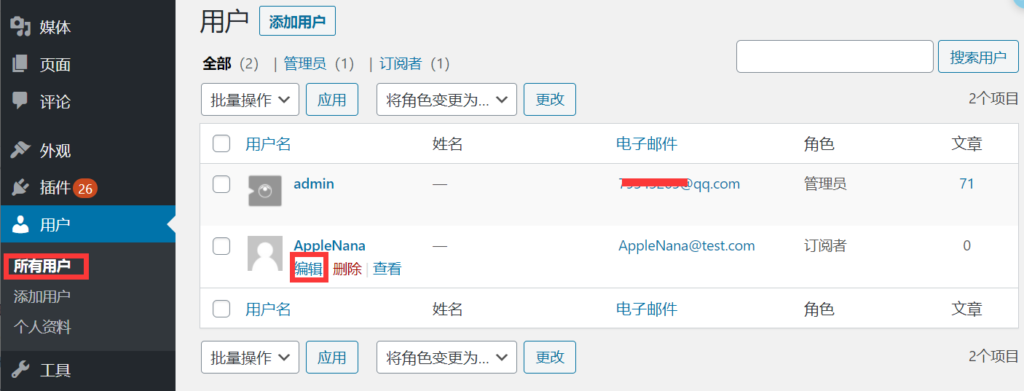The width and height of the screenshot is (1024, 391).
Task: Check the admin user row checkbox
Action: click(221, 185)
